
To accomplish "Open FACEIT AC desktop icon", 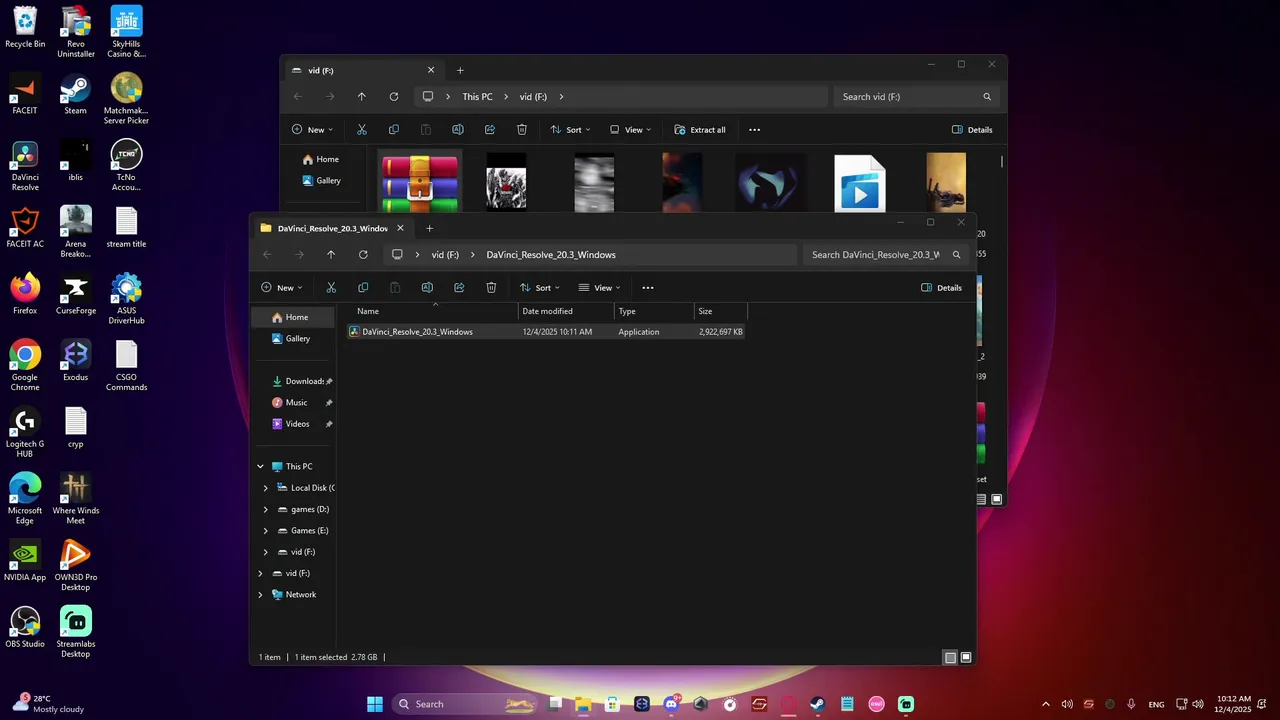I will point(25,228).
